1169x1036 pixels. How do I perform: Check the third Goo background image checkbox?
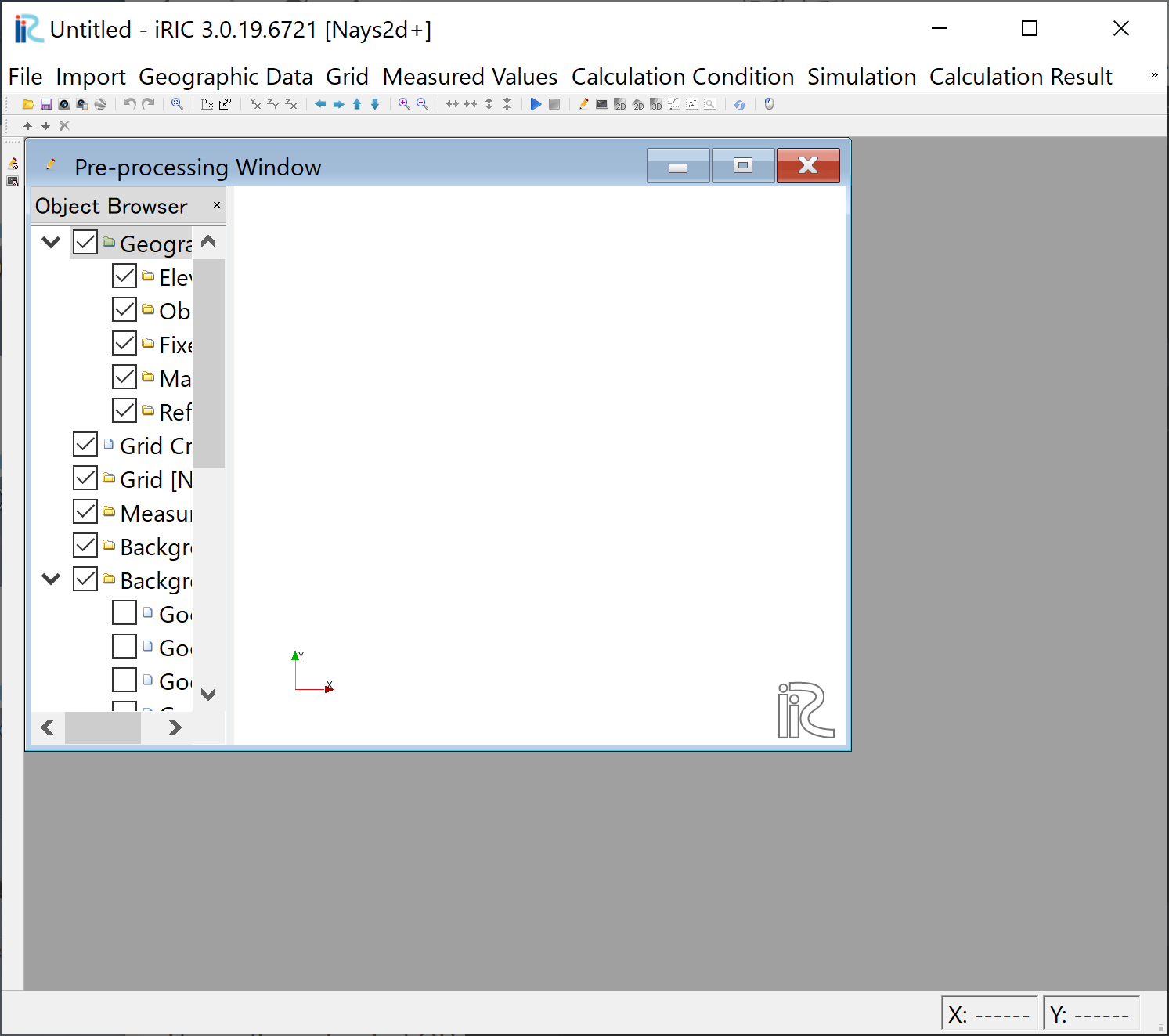coord(124,680)
